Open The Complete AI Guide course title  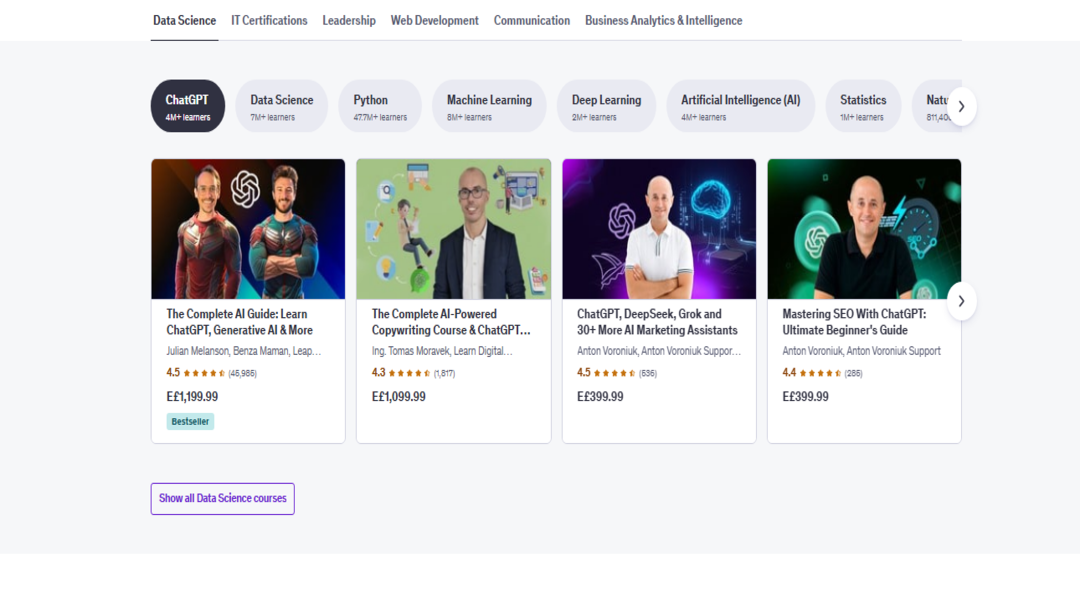tap(240, 322)
